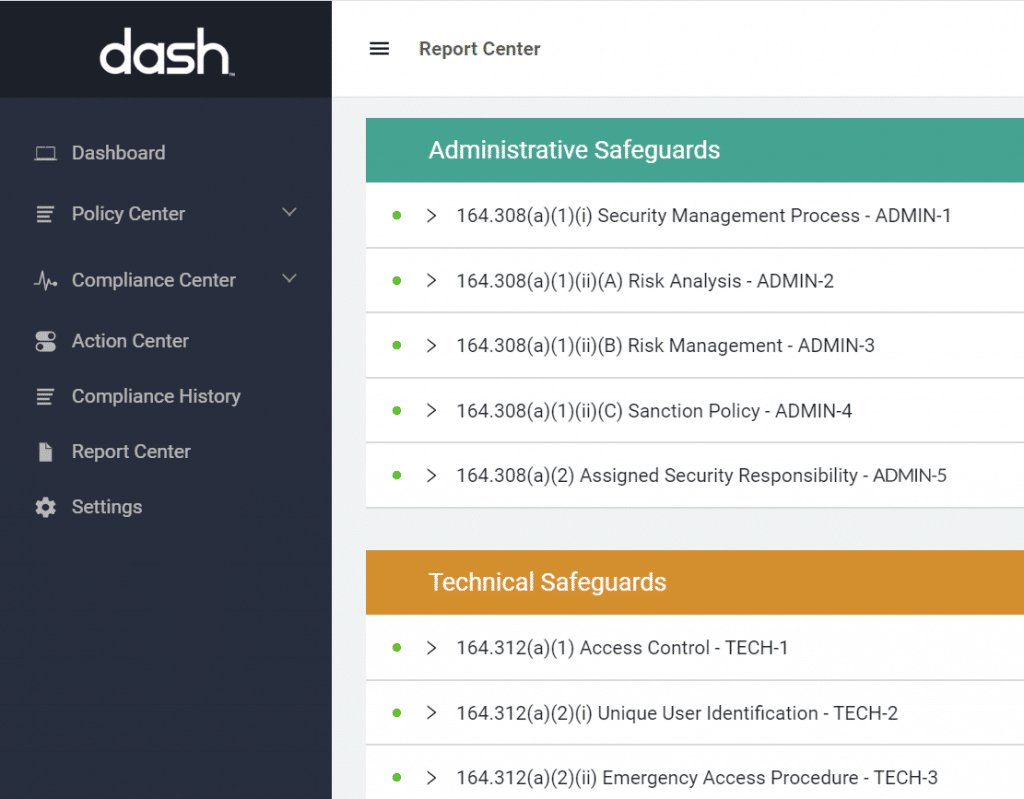Screen dimensions: 1024x799
Task: Click the Compliance Center pulse icon
Action: pyautogui.click(x=45, y=281)
